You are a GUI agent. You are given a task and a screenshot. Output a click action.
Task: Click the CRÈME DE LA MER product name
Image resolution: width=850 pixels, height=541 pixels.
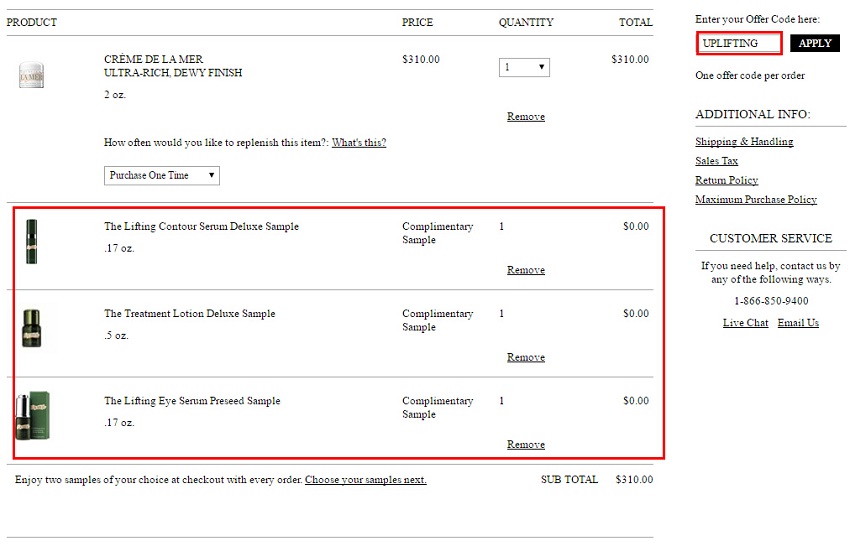(153, 59)
